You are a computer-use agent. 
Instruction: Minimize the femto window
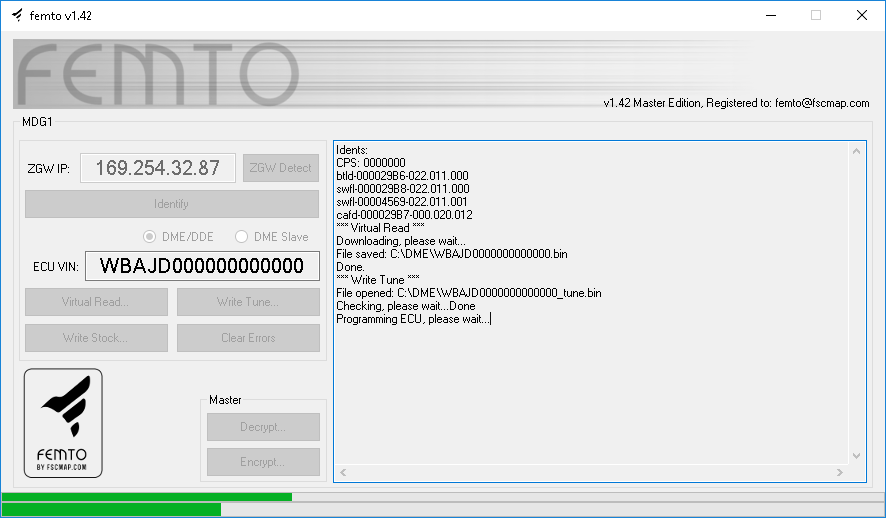(770, 15)
